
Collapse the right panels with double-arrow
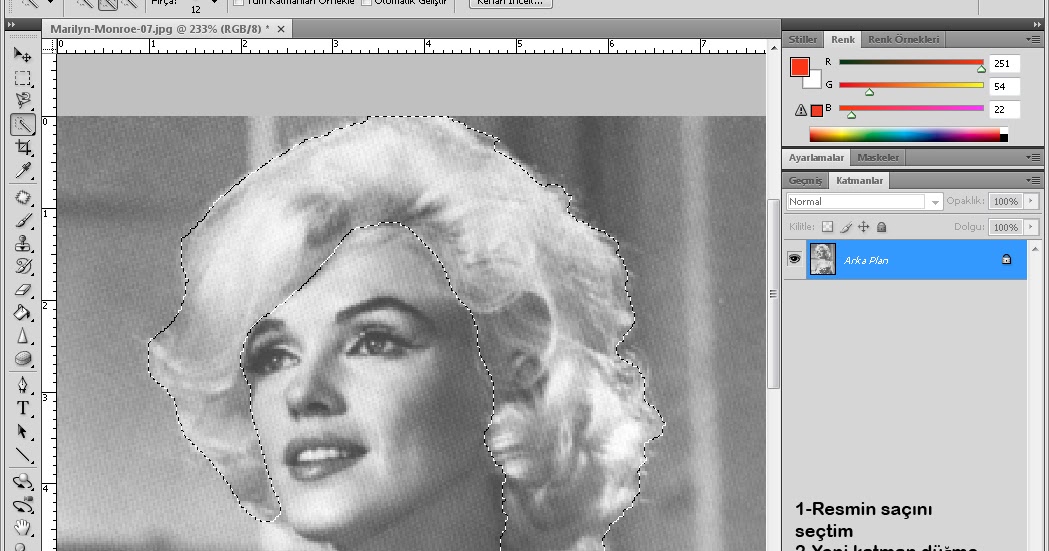coord(1037,25)
